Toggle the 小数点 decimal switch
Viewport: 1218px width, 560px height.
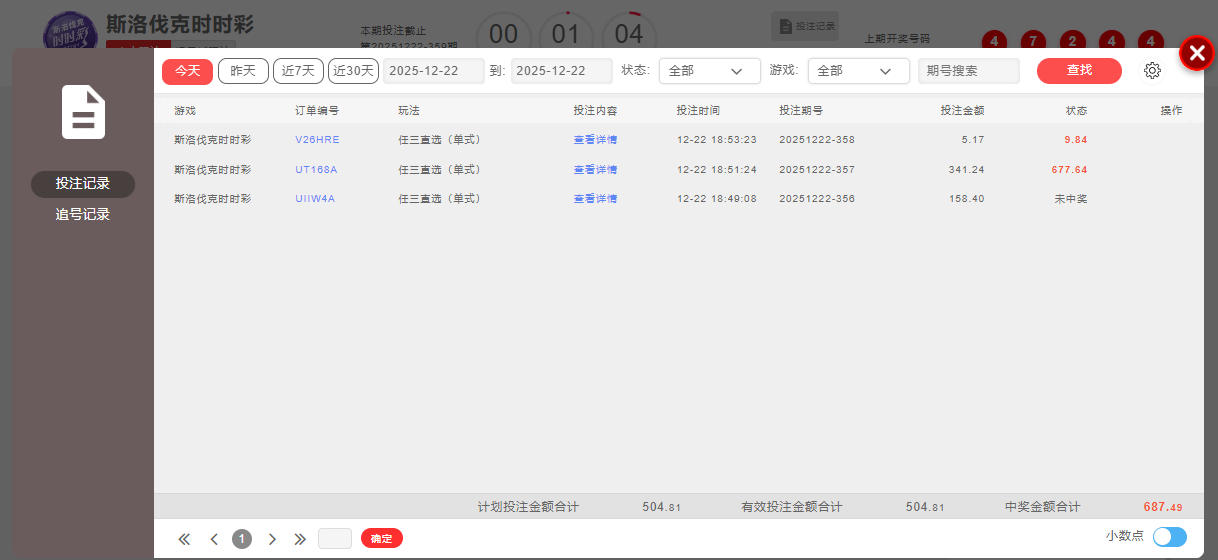1169,537
